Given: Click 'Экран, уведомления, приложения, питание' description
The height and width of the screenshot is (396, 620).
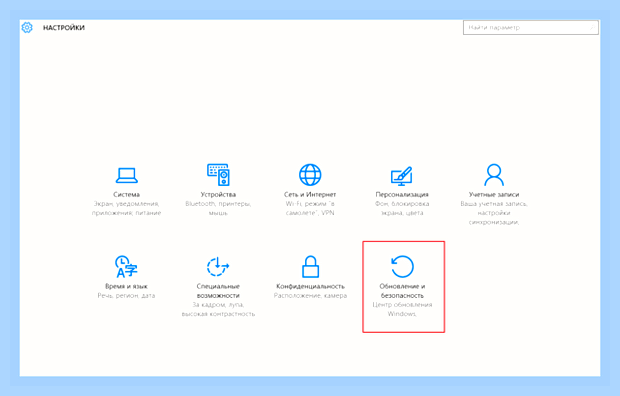Looking at the screenshot, I should point(127,208).
